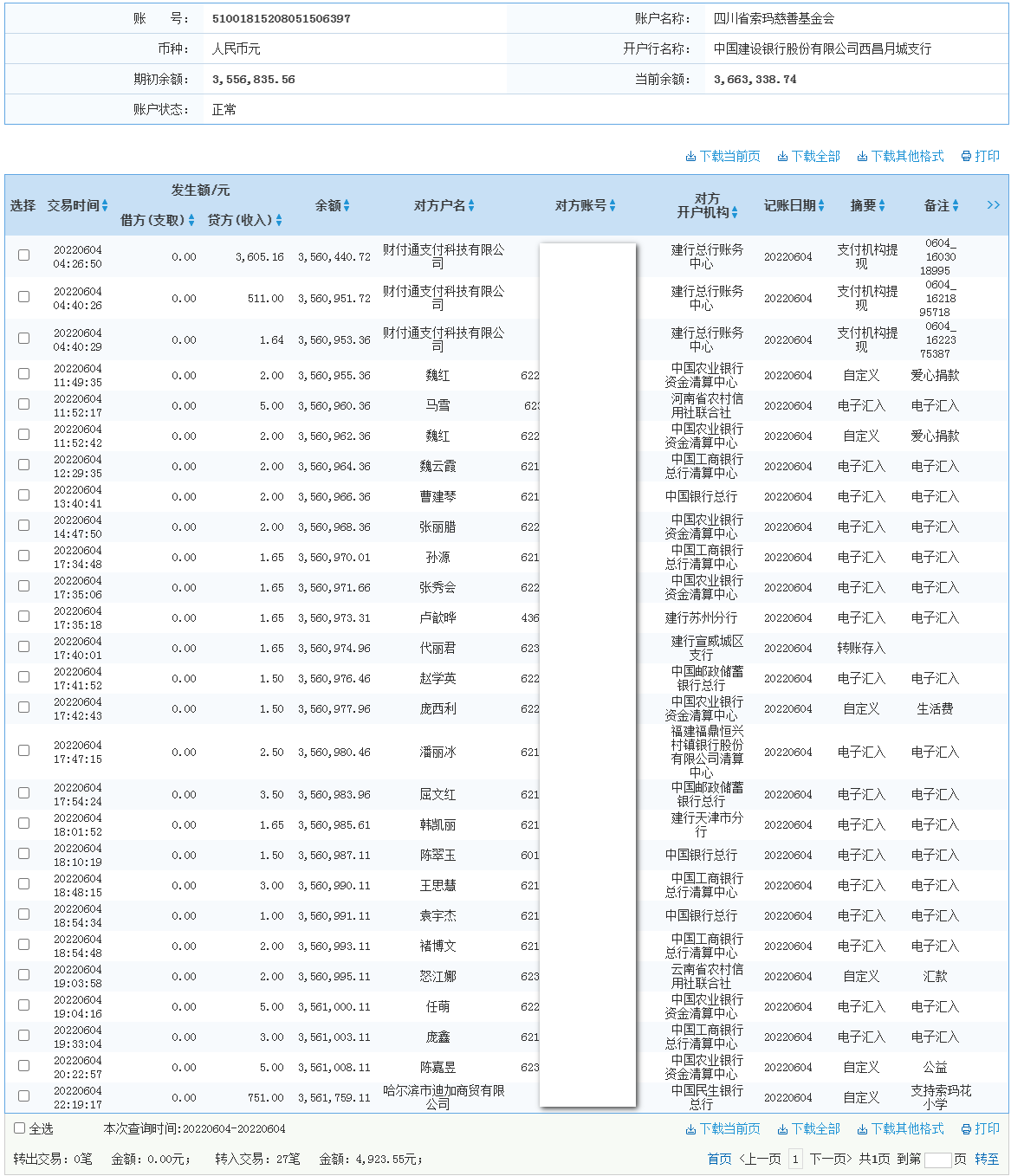This screenshot has width=1011, height=1176.
Task: Check the 04:40:26 transaction row
Action: click(24, 297)
